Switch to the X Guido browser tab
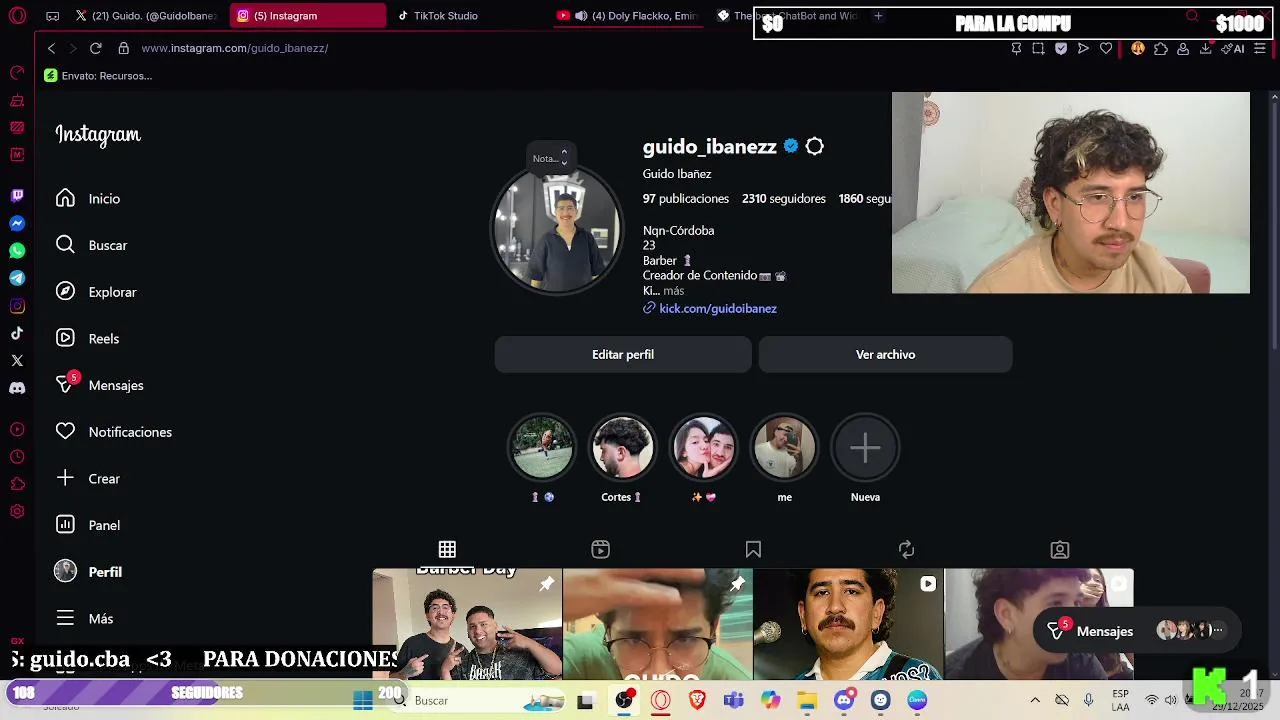Screen dimensions: 1280x720 [146, 16]
